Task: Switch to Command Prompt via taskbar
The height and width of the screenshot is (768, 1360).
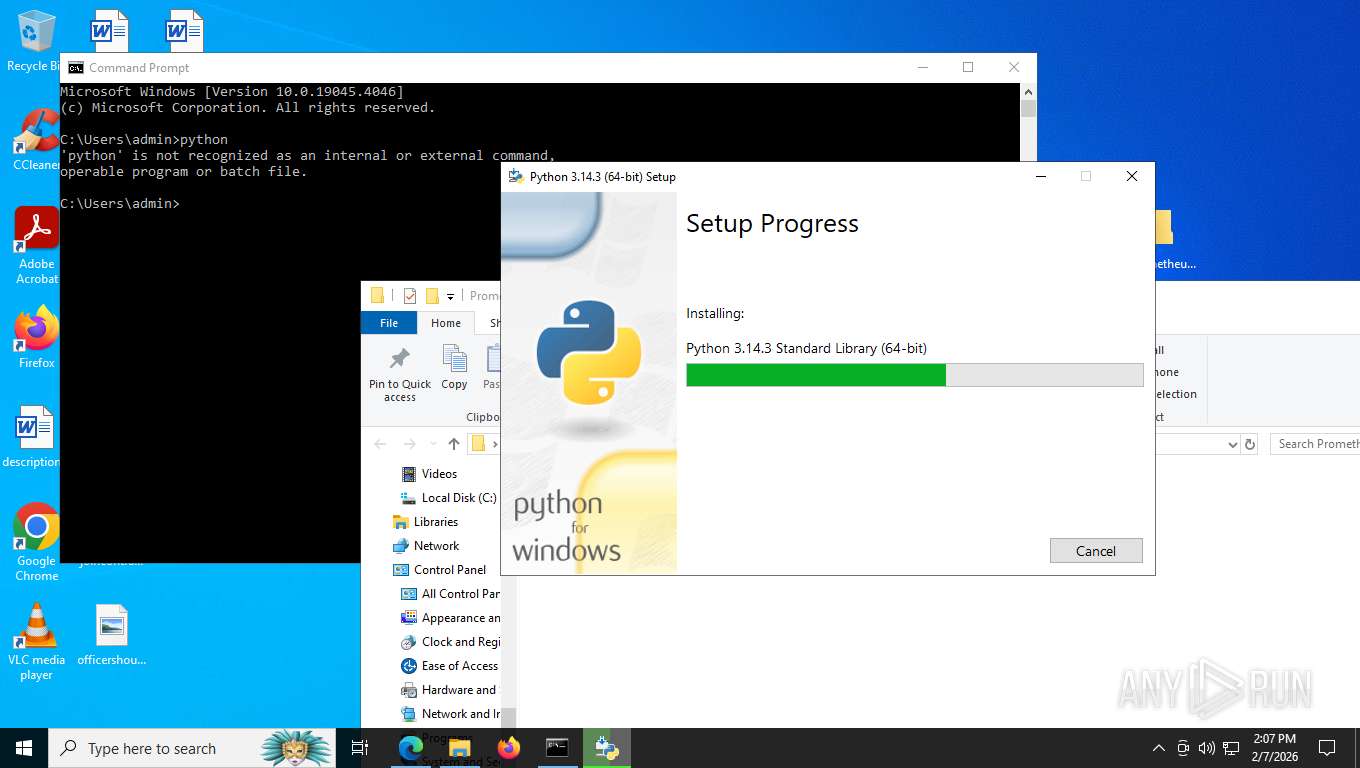Action: pyautogui.click(x=557, y=748)
